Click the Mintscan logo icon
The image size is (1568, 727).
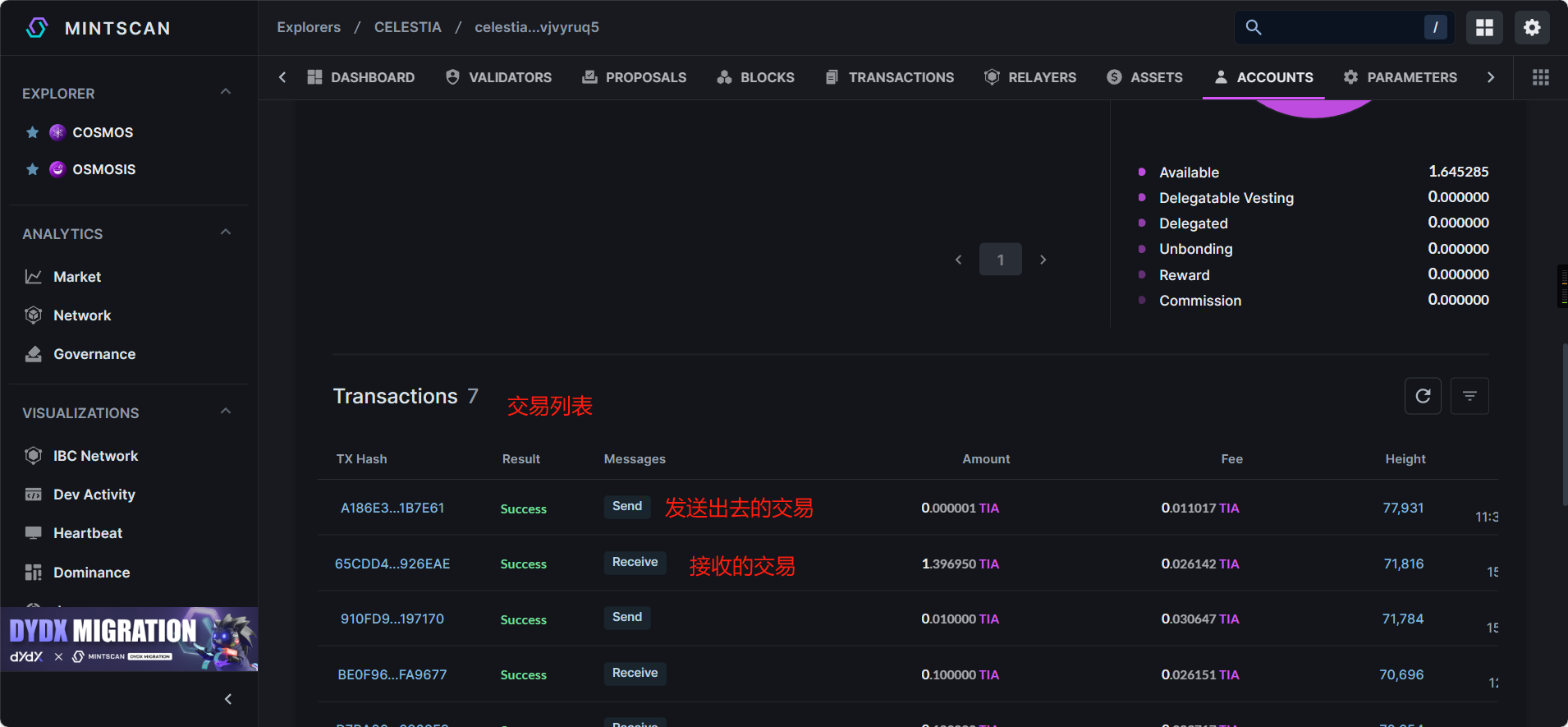pyautogui.click(x=37, y=28)
